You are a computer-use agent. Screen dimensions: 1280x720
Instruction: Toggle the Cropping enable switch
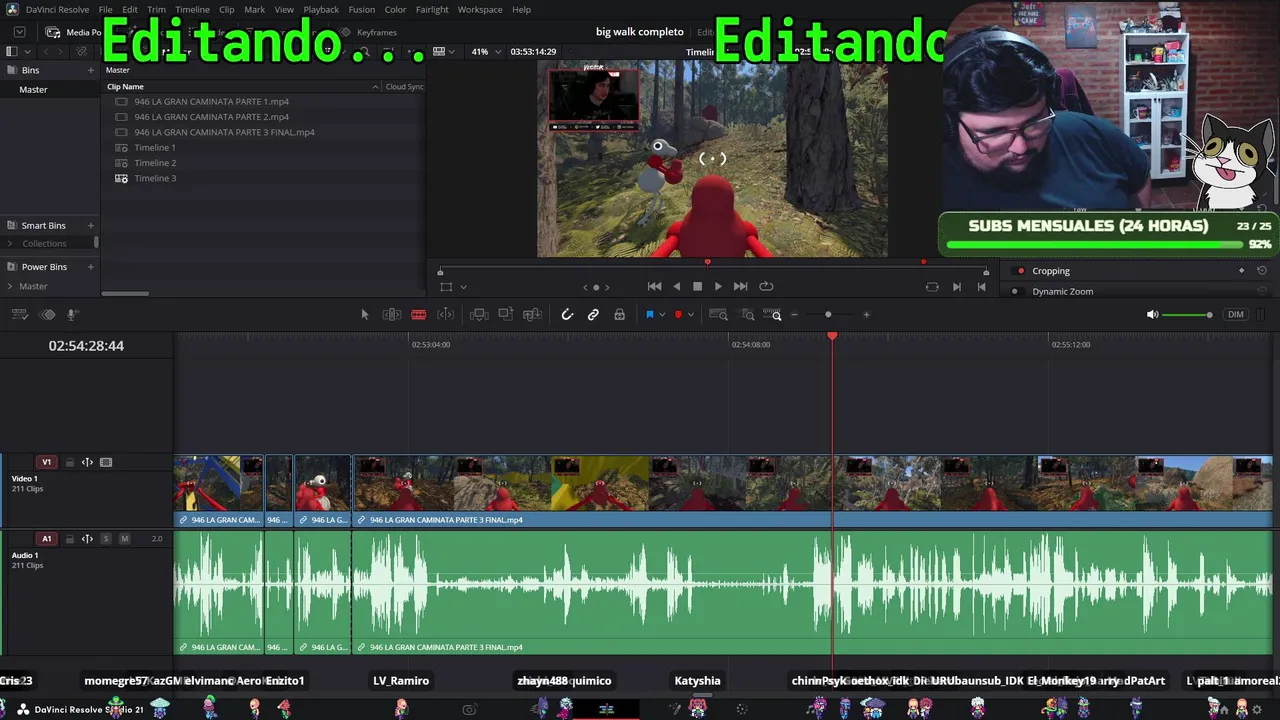click(1020, 271)
